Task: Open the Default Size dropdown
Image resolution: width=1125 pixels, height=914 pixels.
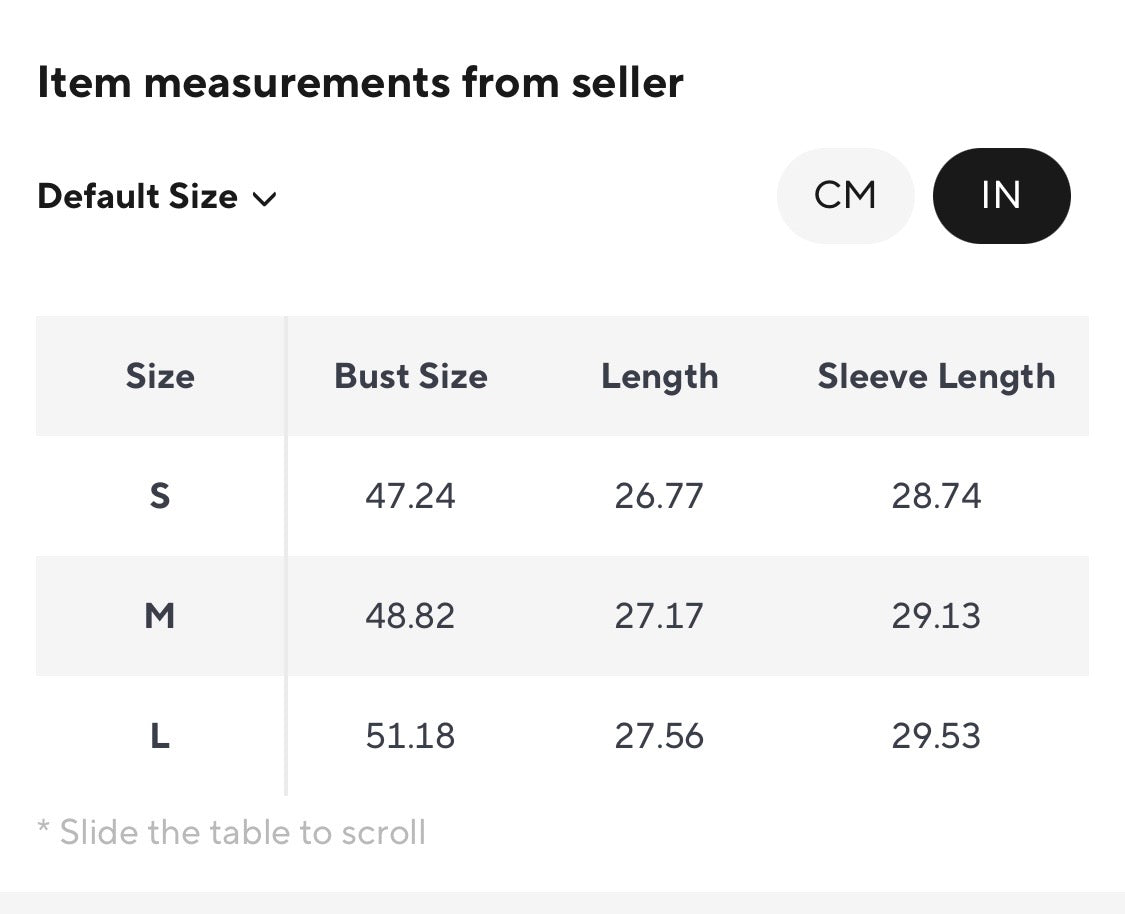Action: pos(157,197)
